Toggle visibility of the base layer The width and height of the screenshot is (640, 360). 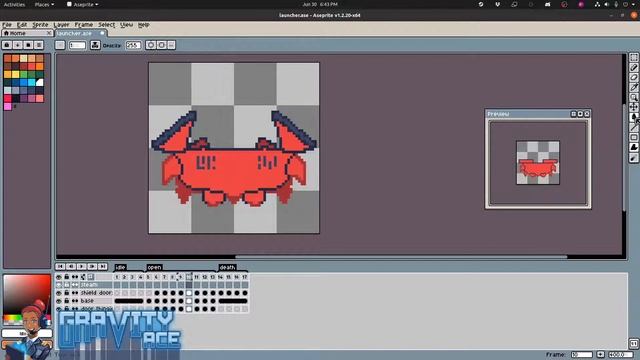(x=59, y=301)
